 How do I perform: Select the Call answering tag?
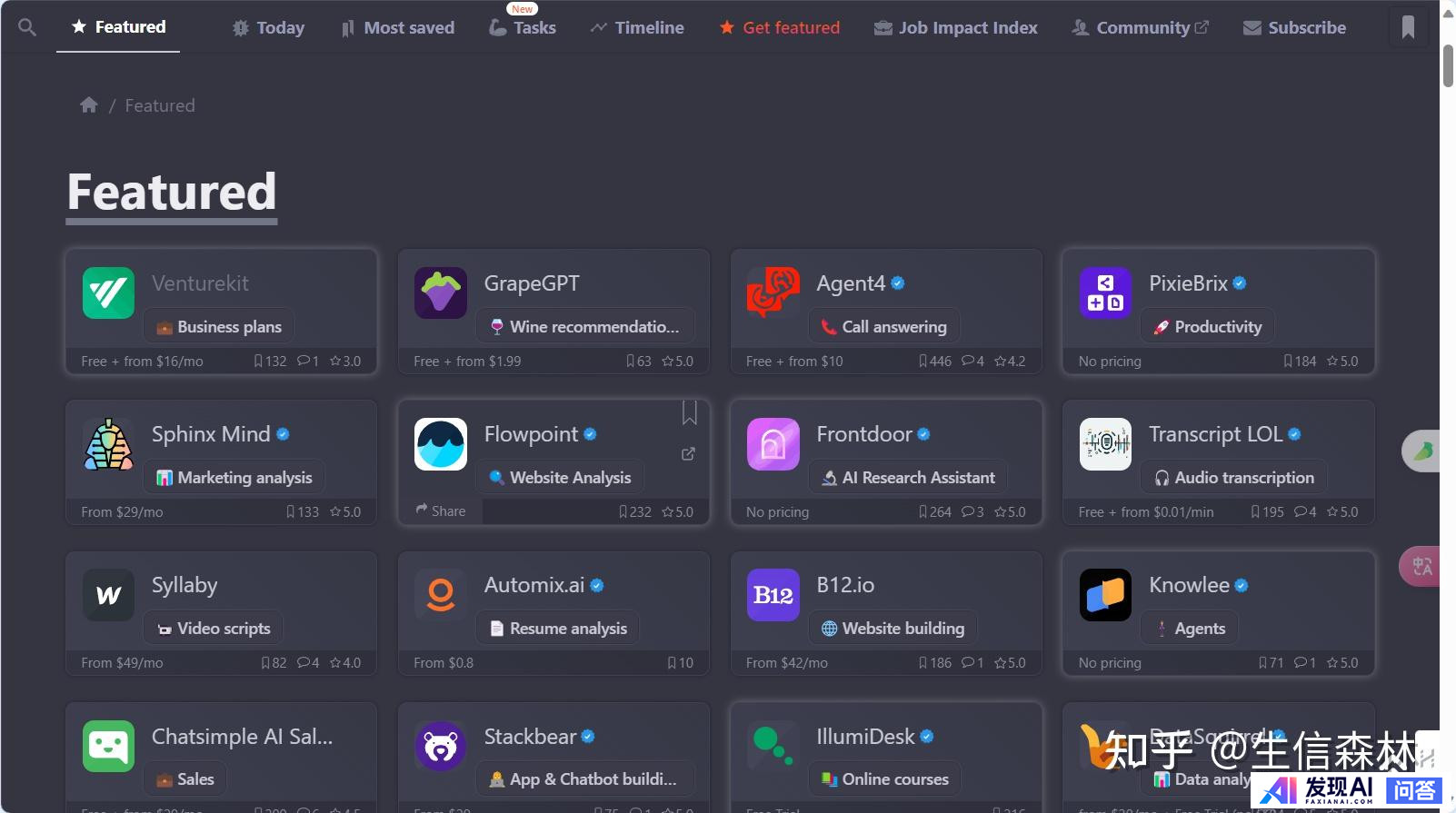click(884, 326)
